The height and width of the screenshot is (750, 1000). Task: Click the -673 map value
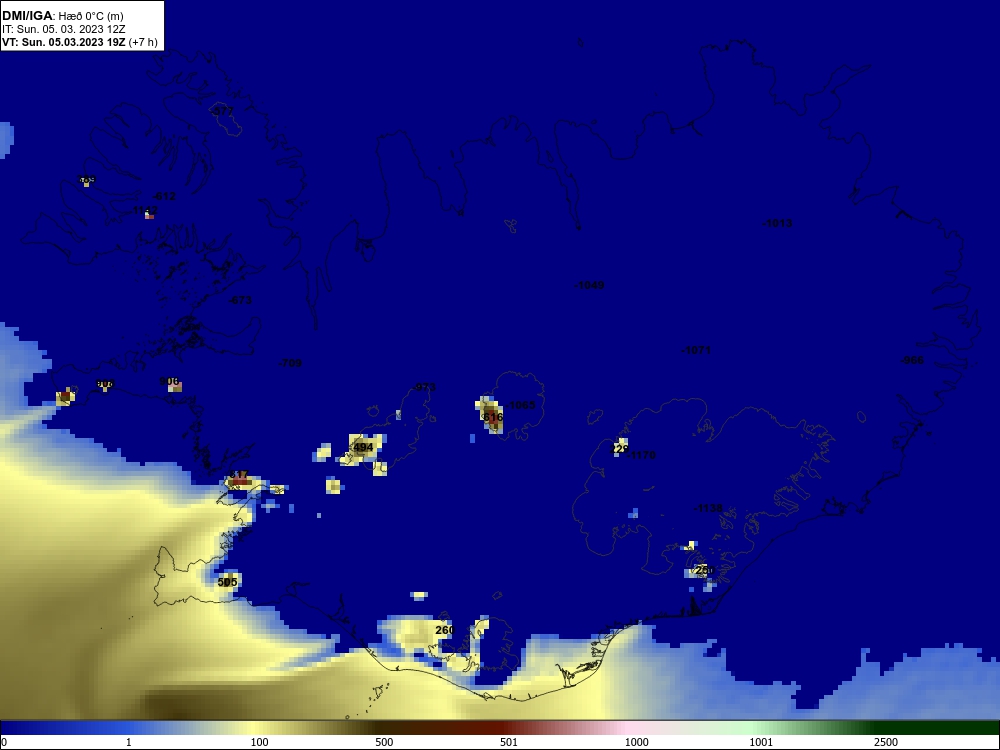pos(240,300)
